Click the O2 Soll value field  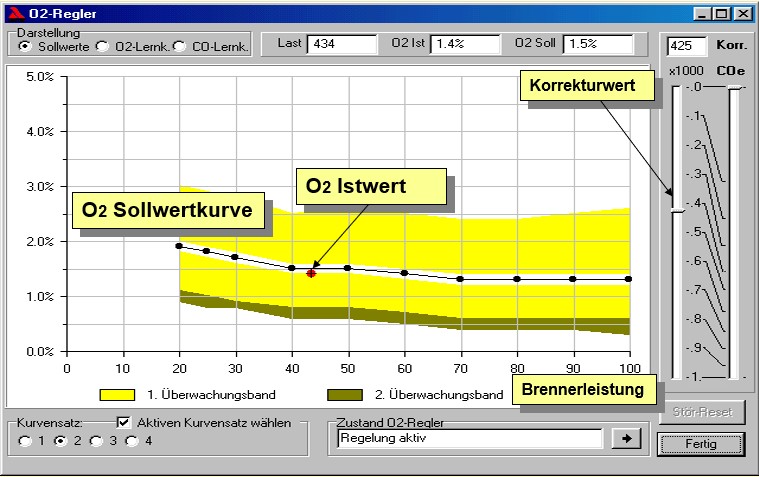tap(597, 44)
